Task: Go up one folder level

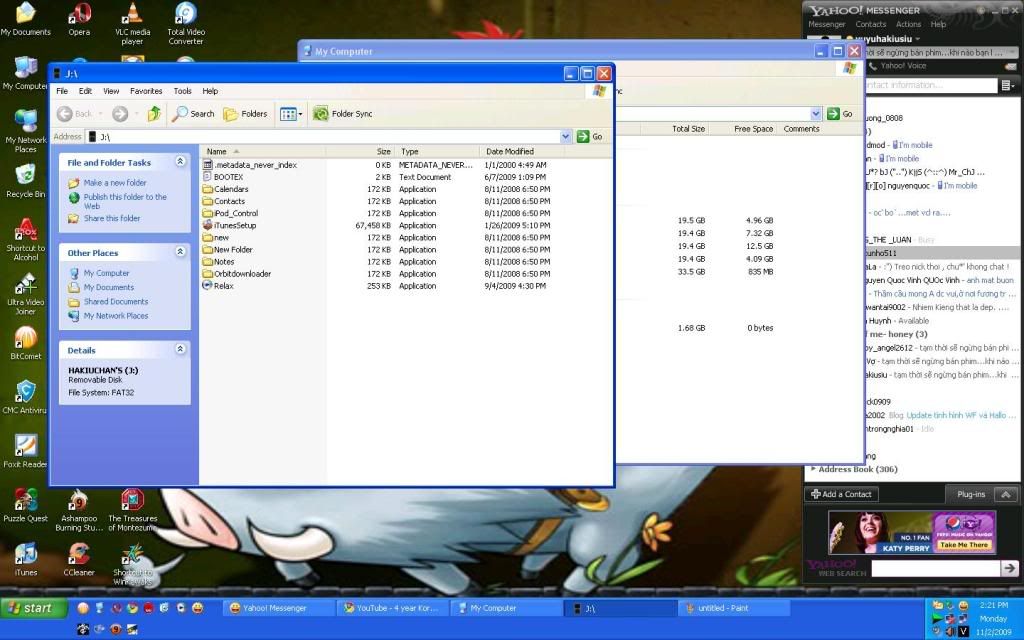Action: tap(154, 114)
